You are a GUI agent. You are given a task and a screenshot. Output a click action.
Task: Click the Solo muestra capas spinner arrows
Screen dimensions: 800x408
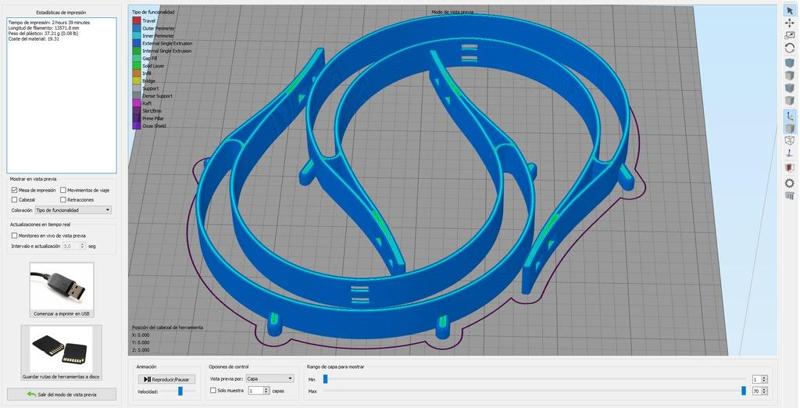(x=266, y=391)
